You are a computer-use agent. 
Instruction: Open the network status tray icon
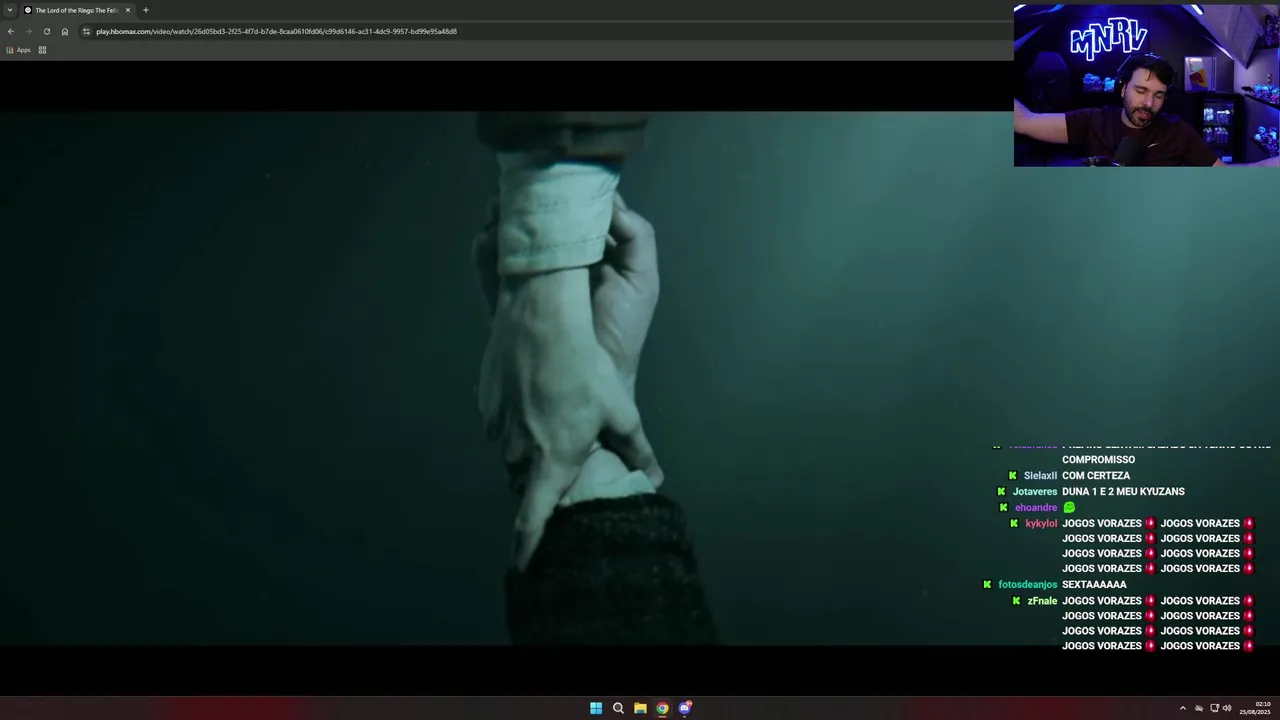(1215, 708)
